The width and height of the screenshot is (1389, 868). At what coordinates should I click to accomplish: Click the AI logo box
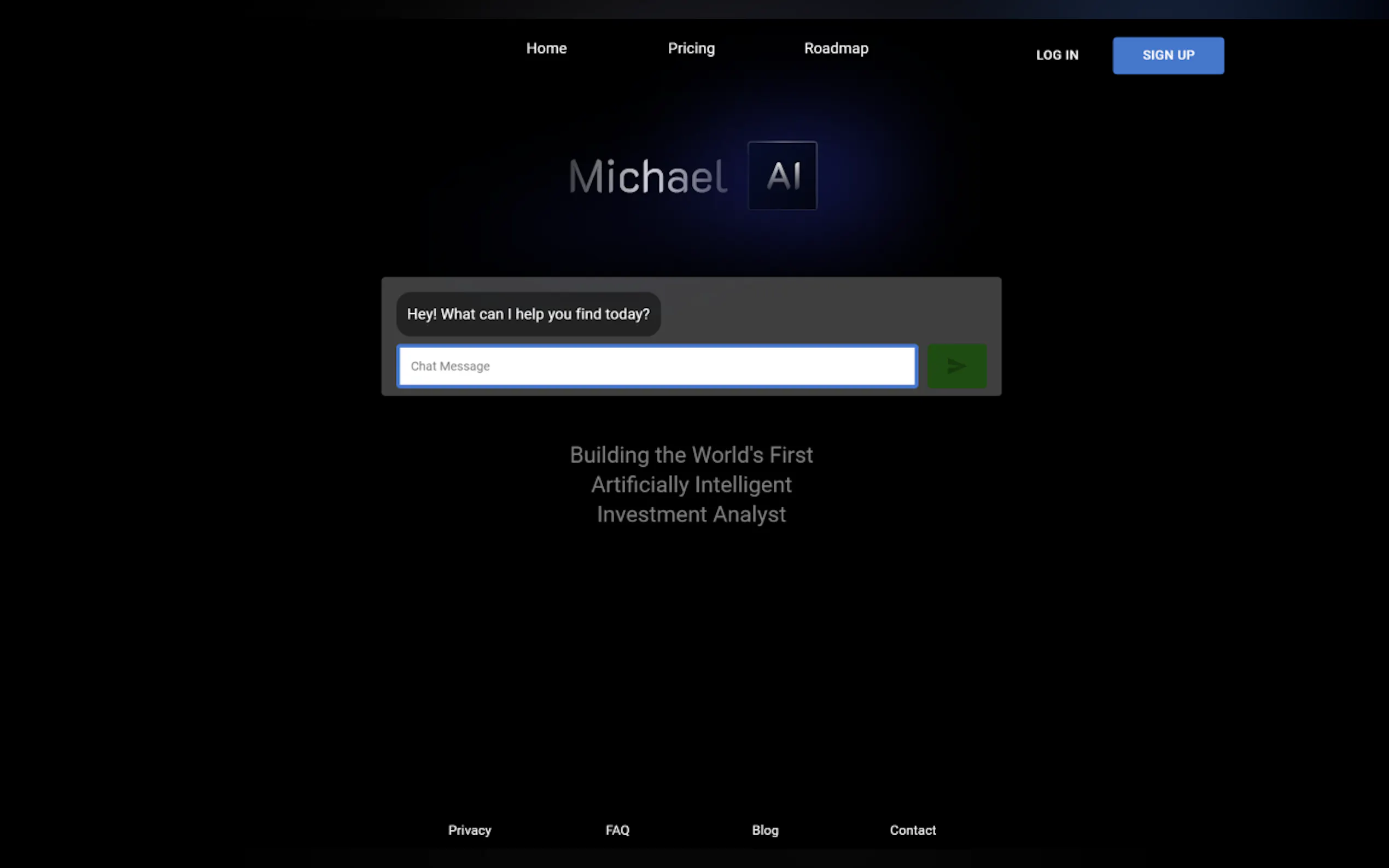782,175
